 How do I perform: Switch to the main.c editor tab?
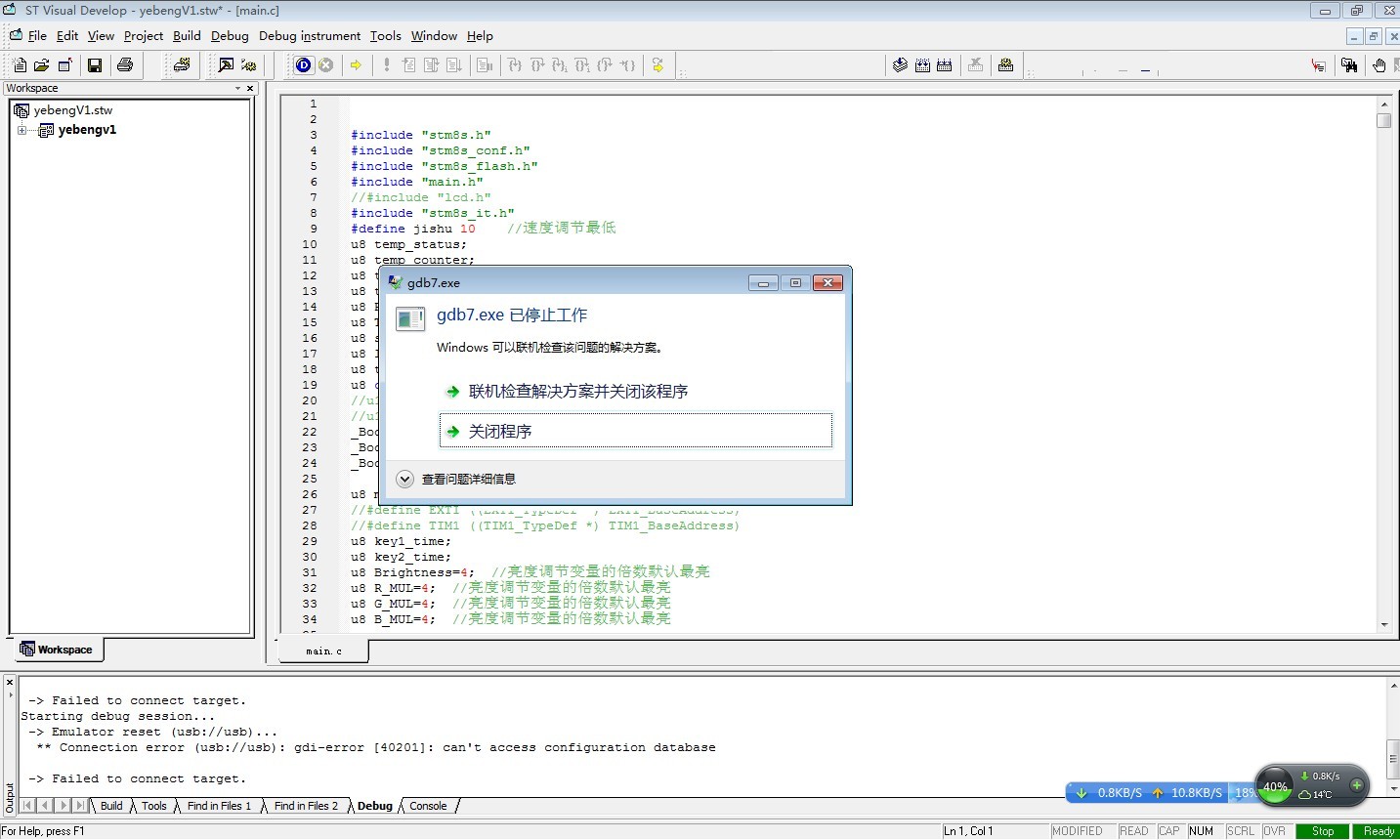(323, 651)
